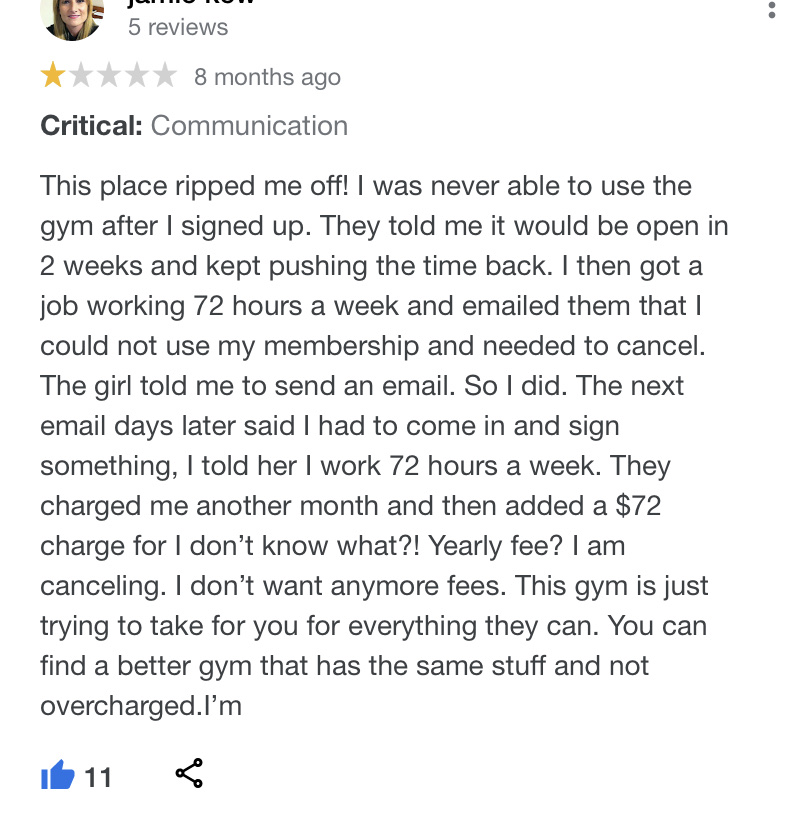Click the "Communication" tag text
This screenshot has width=808, height=831.
[x=249, y=126]
